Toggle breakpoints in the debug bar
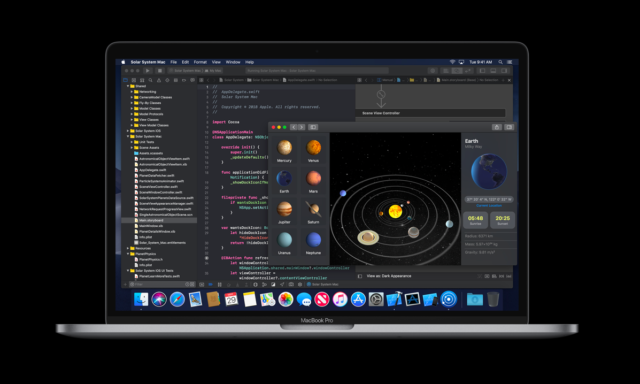This screenshot has height=384, width=640. [211, 284]
